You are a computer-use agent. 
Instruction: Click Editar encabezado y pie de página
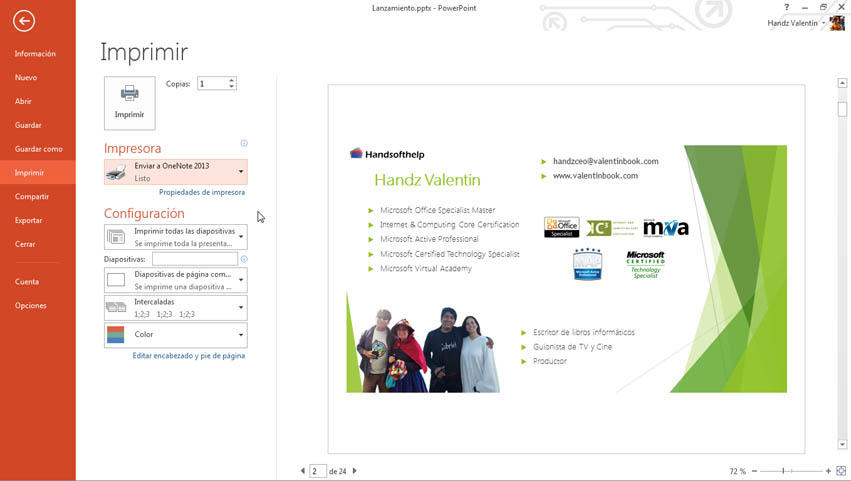click(189, 356)
